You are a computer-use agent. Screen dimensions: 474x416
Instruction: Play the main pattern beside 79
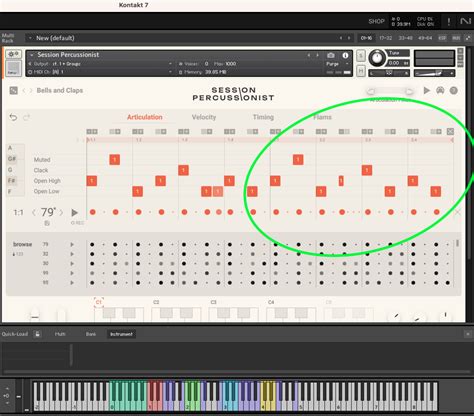pos(74,213)
